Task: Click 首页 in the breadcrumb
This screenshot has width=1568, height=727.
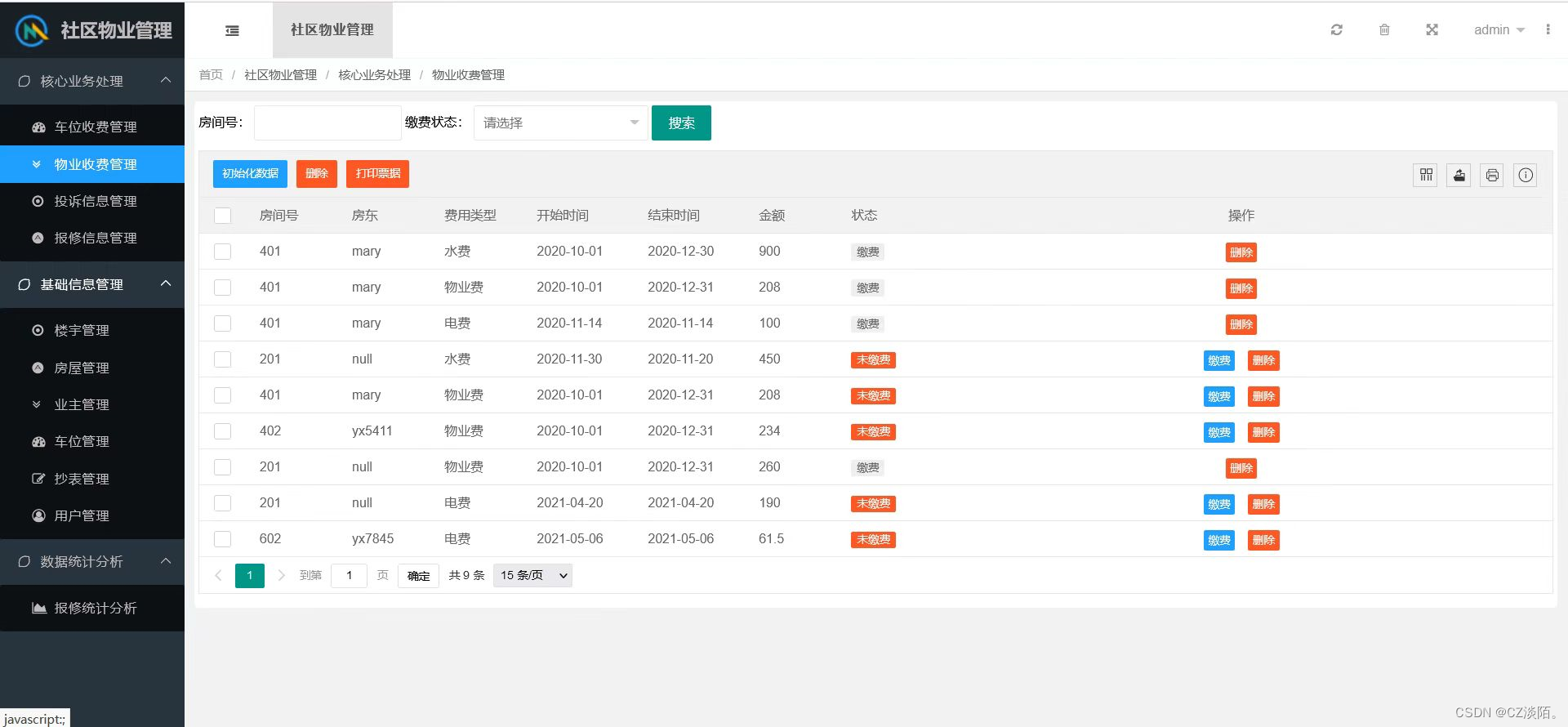Action: click(x=211, y=75)
